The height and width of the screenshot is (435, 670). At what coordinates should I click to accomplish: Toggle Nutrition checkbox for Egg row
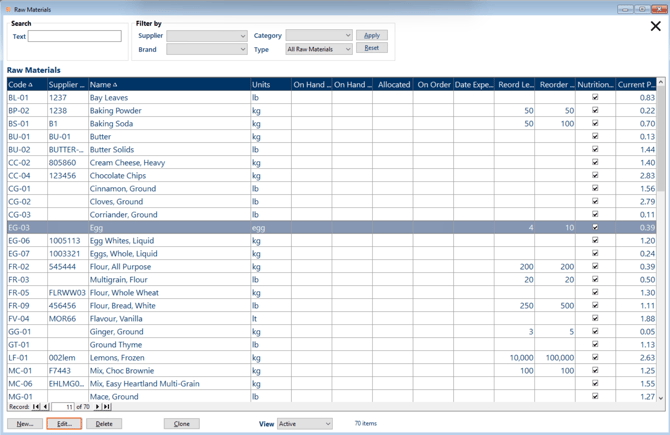(595, 228)
